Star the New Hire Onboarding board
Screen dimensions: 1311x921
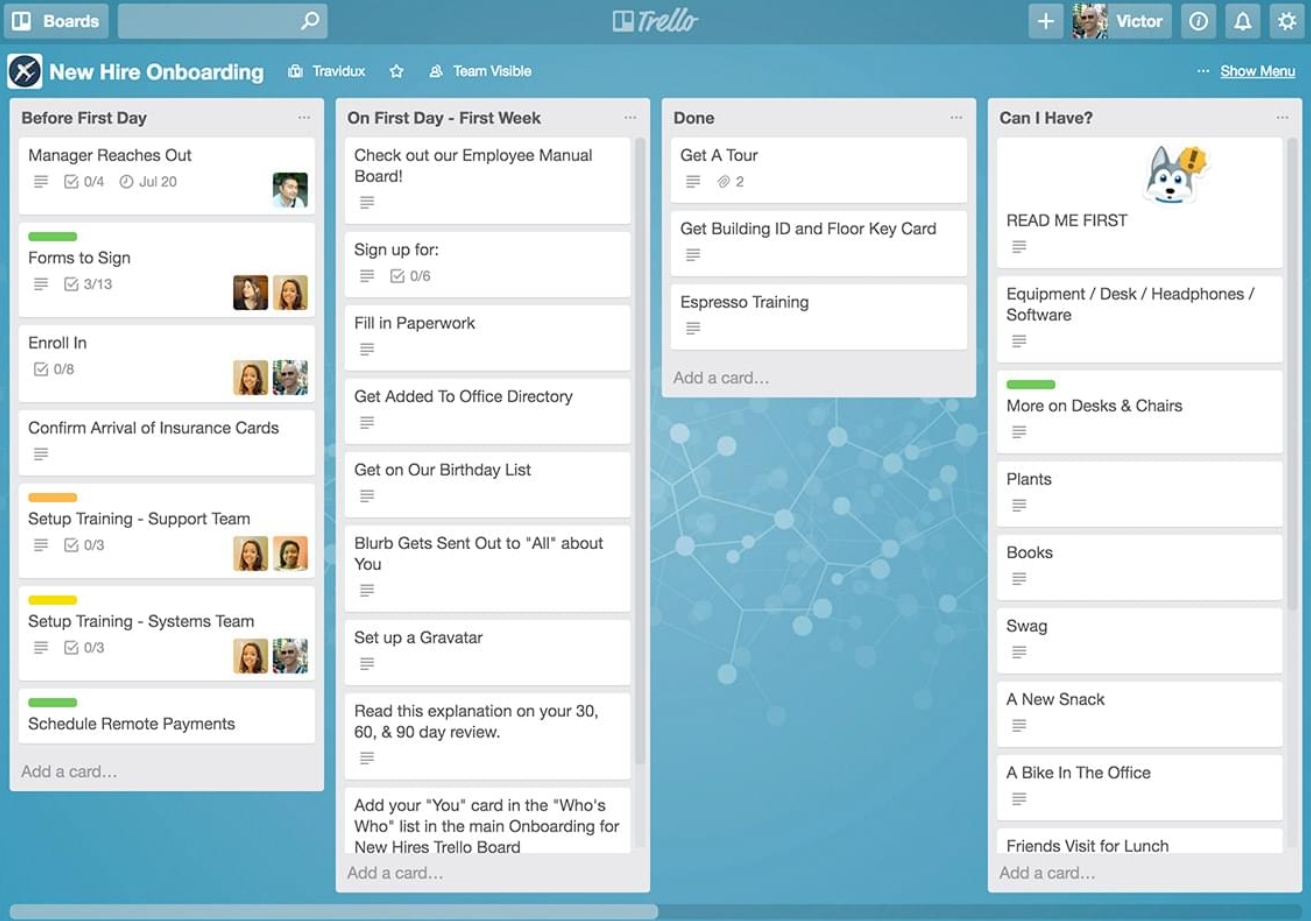tap(396, 72)
